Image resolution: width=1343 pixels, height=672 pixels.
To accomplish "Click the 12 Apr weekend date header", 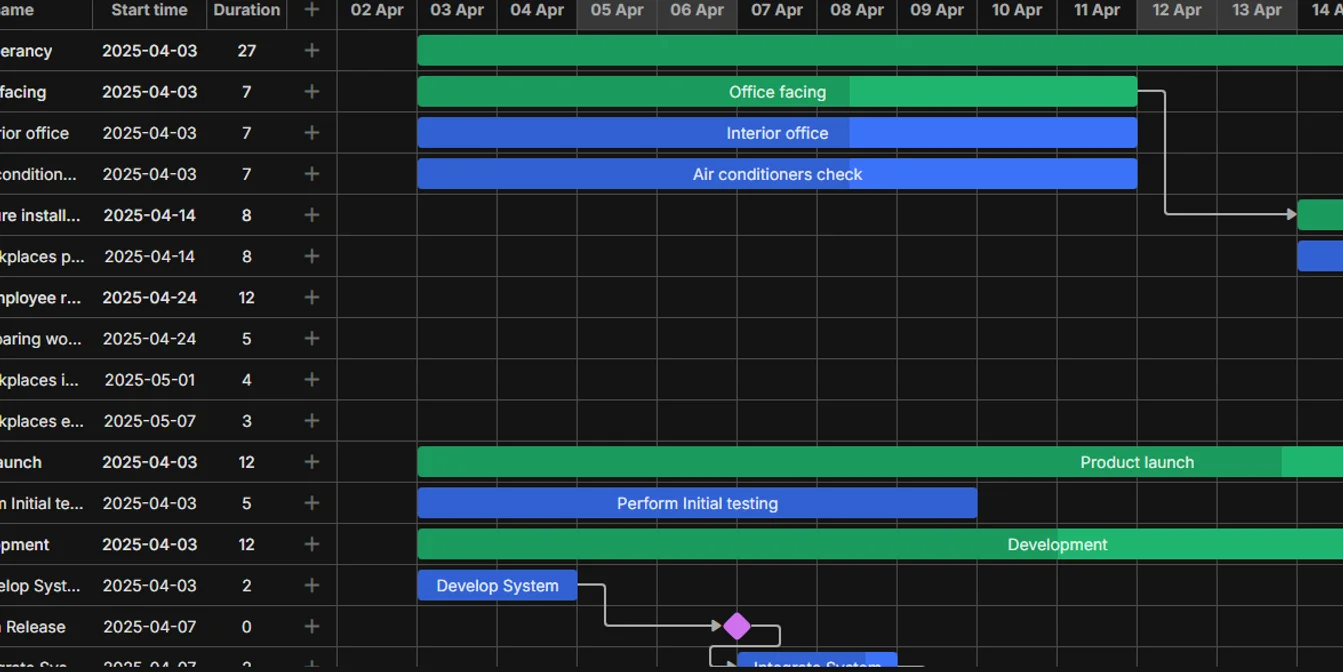I will pos(1177,10).
